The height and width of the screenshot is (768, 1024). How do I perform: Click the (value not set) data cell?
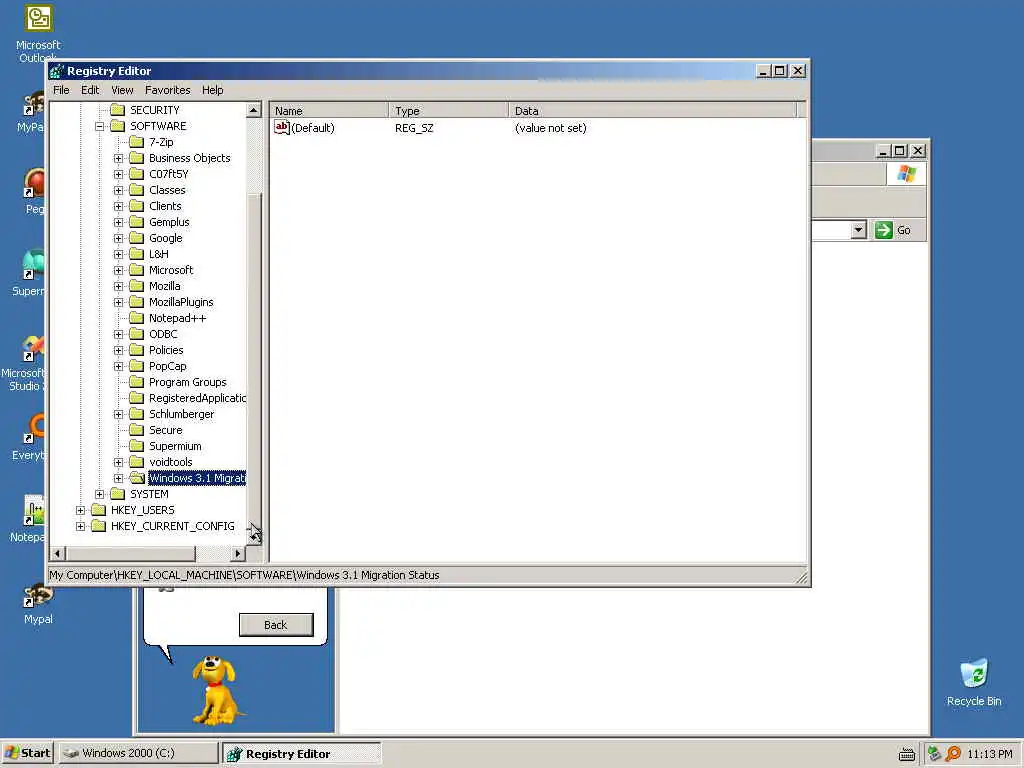point(551,128)
